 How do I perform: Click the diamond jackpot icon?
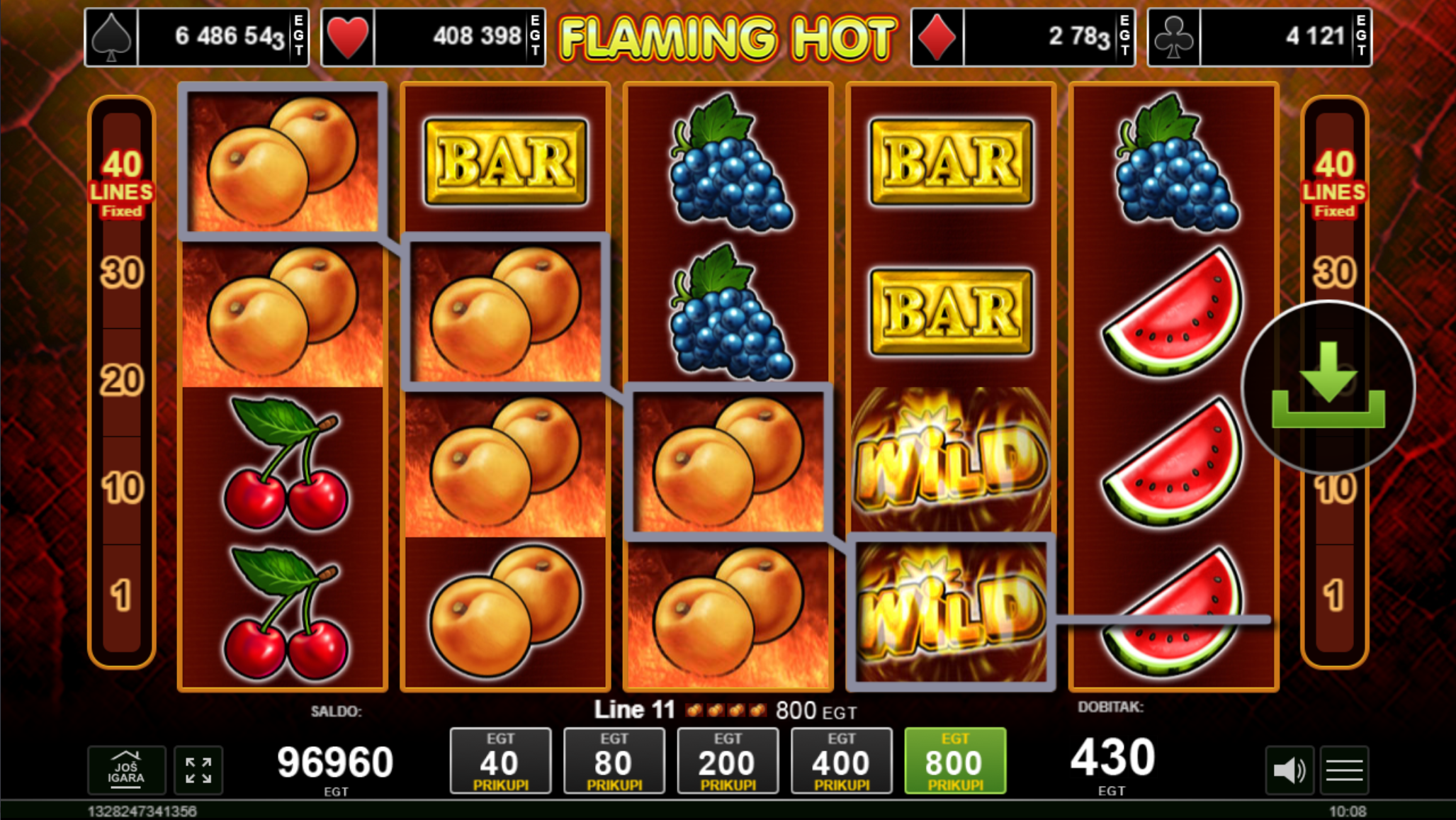(x=937, y=37)
